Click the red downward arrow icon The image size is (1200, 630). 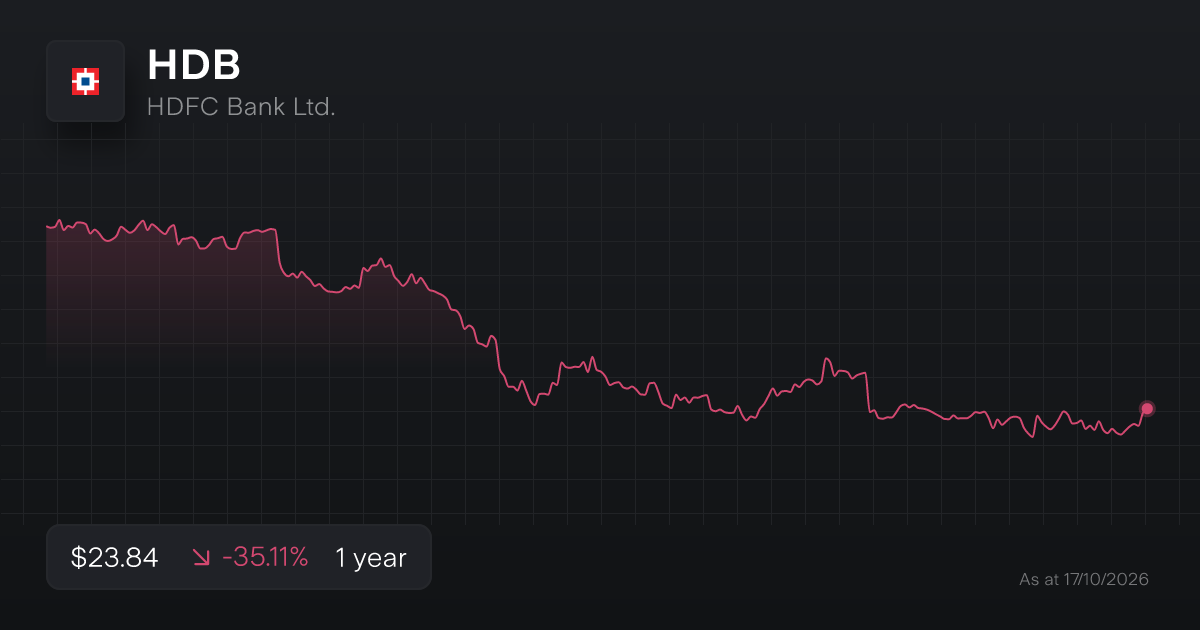click(200, 558)
